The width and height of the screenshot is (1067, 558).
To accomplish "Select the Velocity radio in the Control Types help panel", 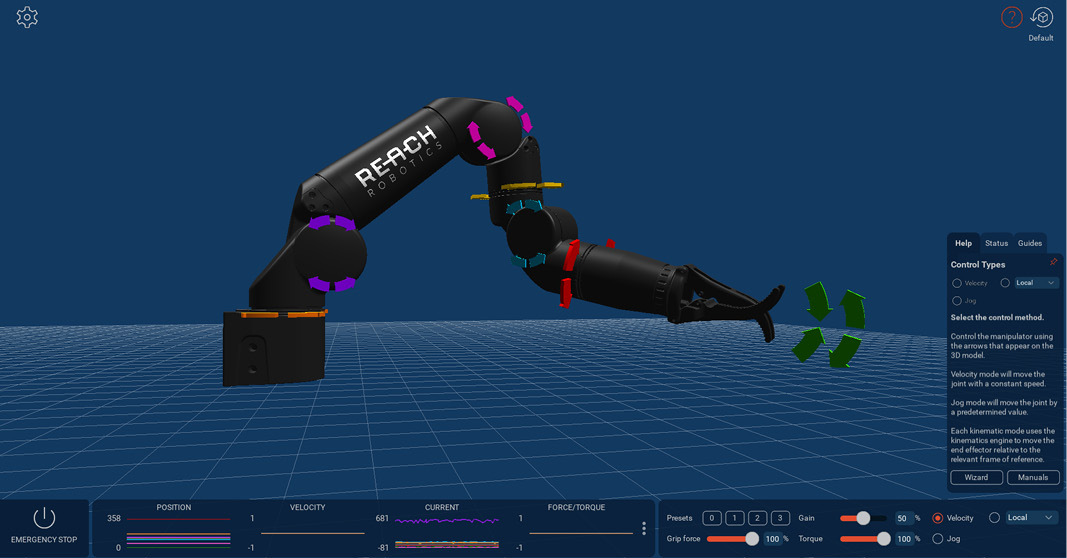I will 957,283.
